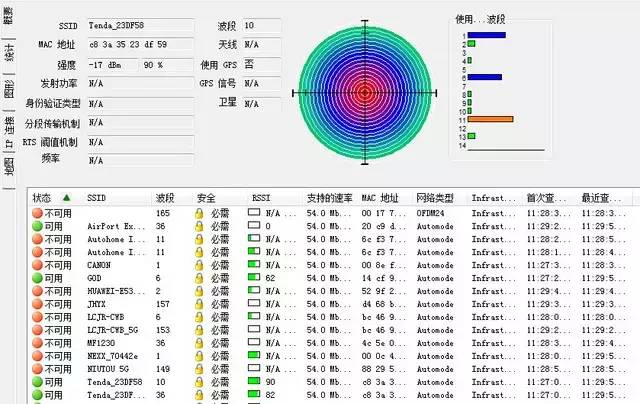The width and height of the screenshot is (640, 404).
Task: Click the lock icon in the AirPort row
Action: pyautogui.click(x=201, y=226)
